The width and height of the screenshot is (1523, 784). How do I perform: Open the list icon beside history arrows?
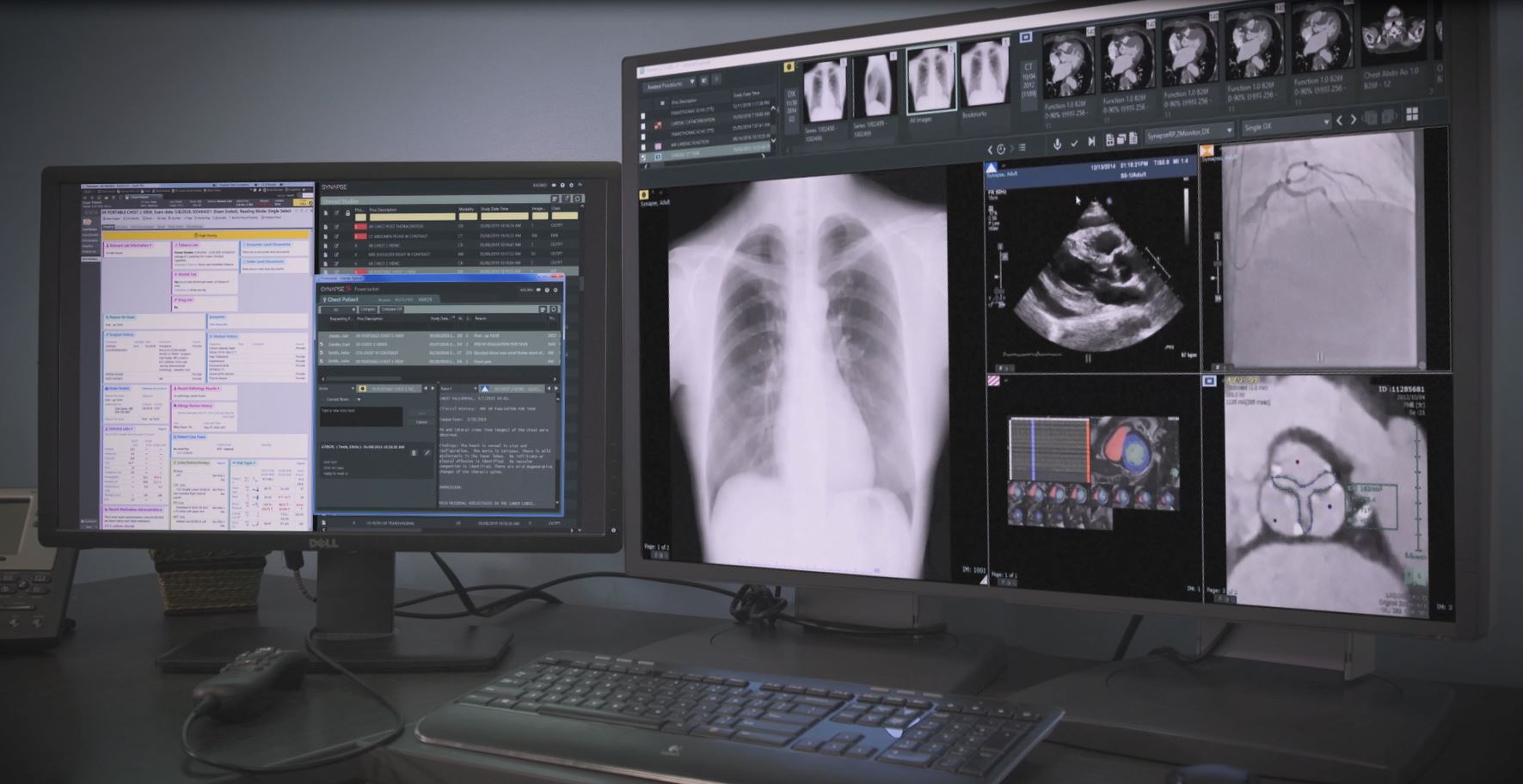coord(1022,148)
